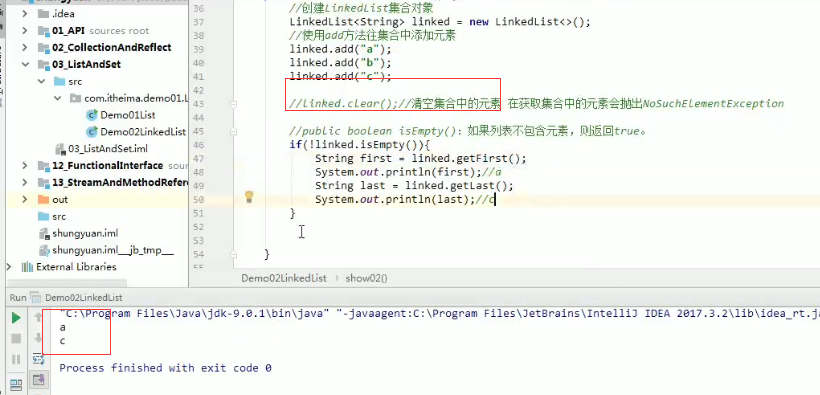Click the java command line in console

(x=439, y=314)
